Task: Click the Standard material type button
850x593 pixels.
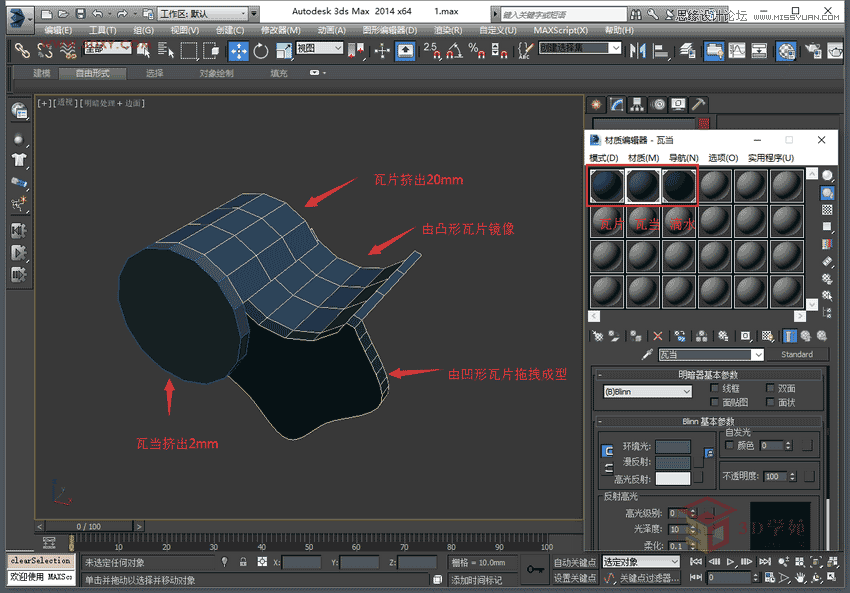Action: [797, 355]
